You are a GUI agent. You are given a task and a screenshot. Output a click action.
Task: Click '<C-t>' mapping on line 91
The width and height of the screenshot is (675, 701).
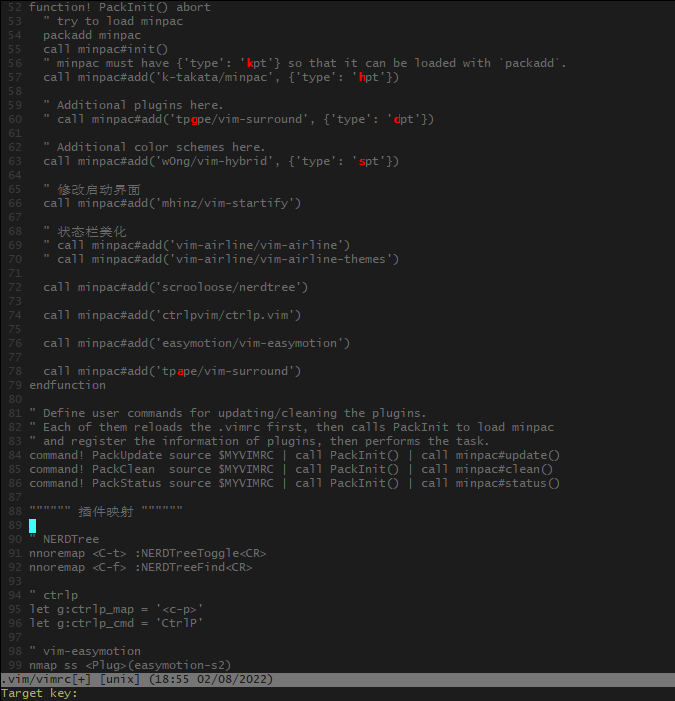[x=110, y=553]
